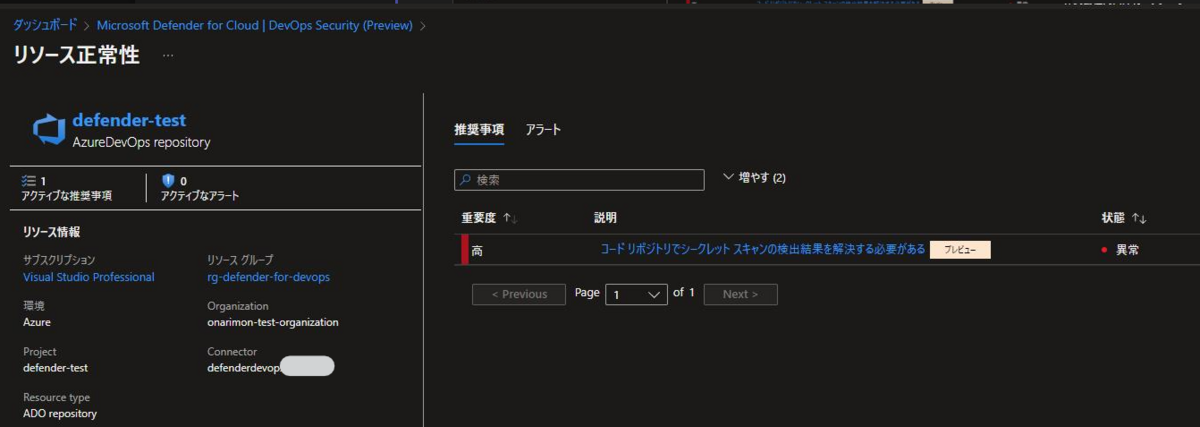Open the Visual Studio Professional subscription link

pos(89,277)
